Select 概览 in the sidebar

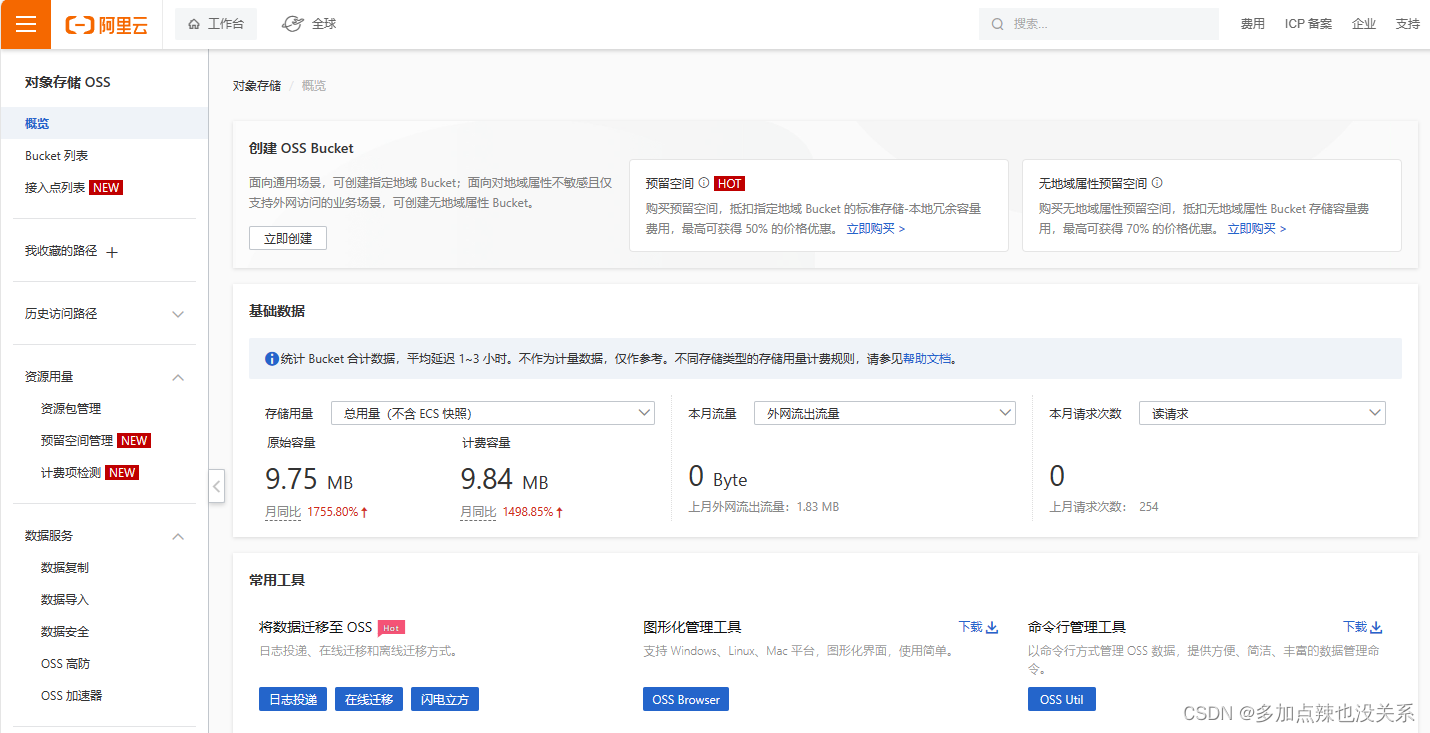coord(104,124)
